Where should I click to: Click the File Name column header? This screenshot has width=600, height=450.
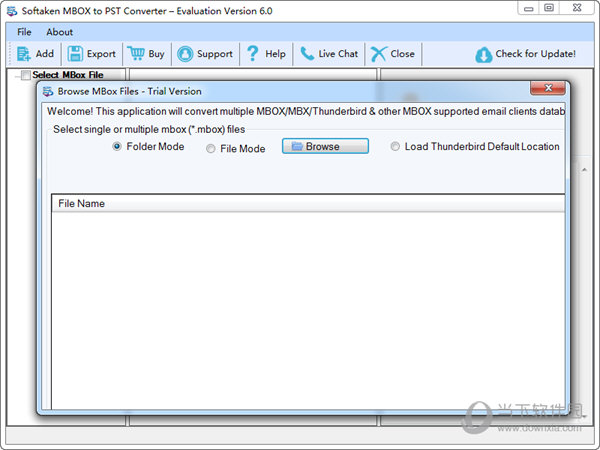(308, 204)
